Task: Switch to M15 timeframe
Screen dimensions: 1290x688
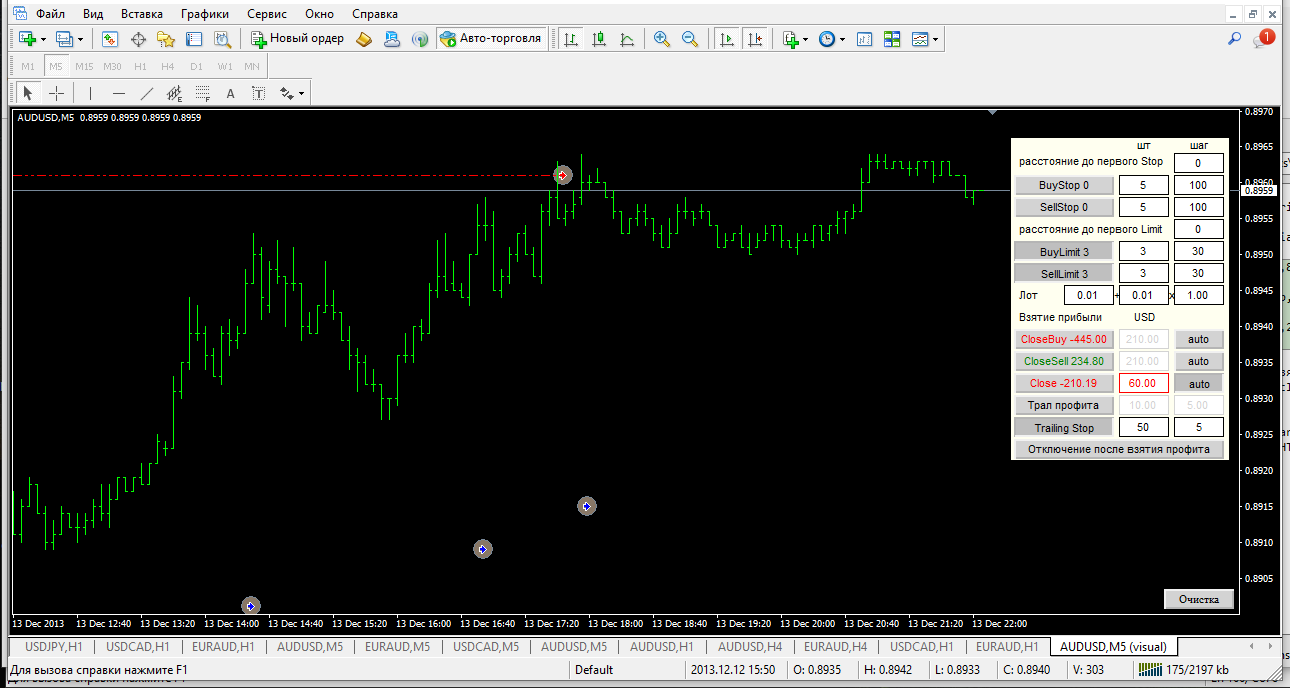Action: 84,66
